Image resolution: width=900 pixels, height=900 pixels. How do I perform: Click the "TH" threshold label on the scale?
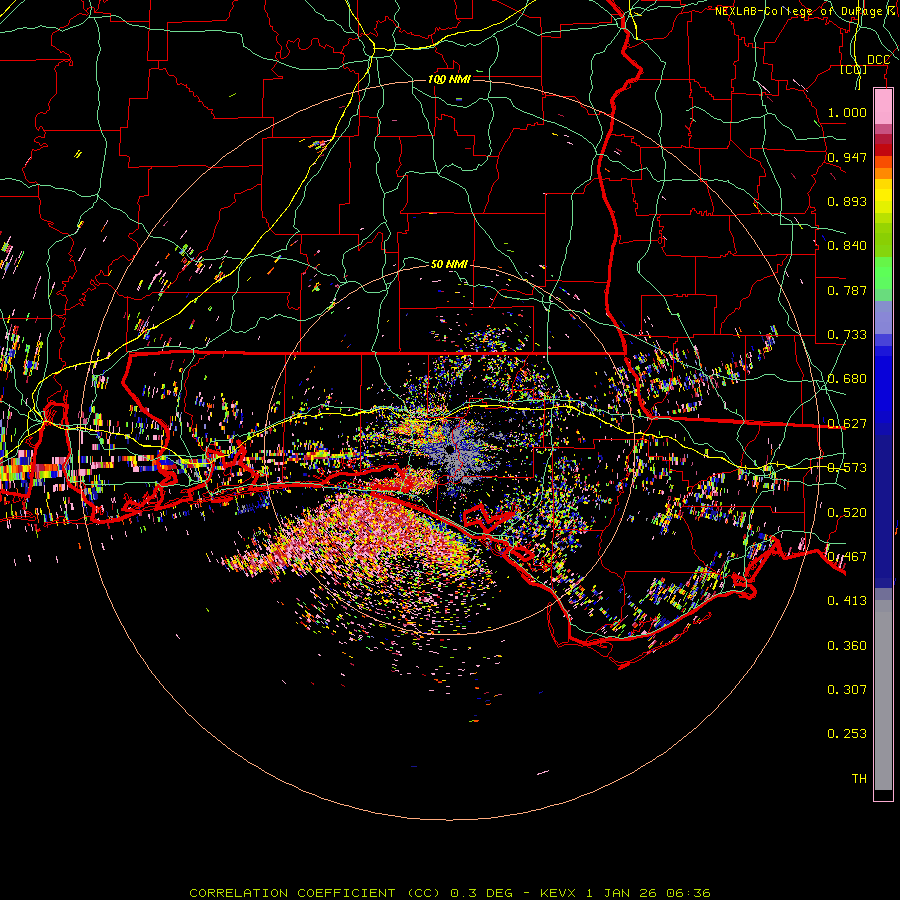(859, 779)
